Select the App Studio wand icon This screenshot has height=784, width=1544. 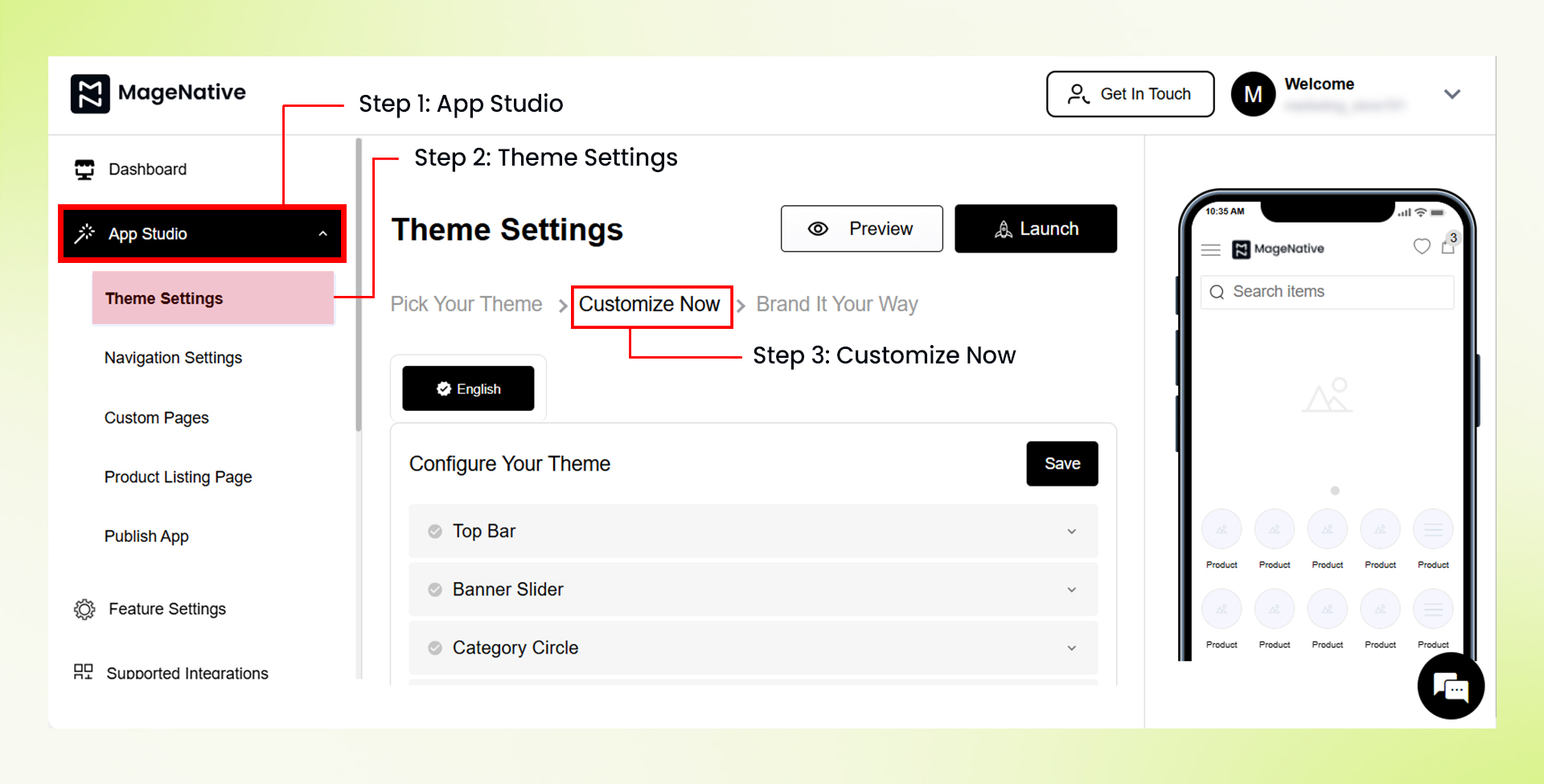pos(85,233)
